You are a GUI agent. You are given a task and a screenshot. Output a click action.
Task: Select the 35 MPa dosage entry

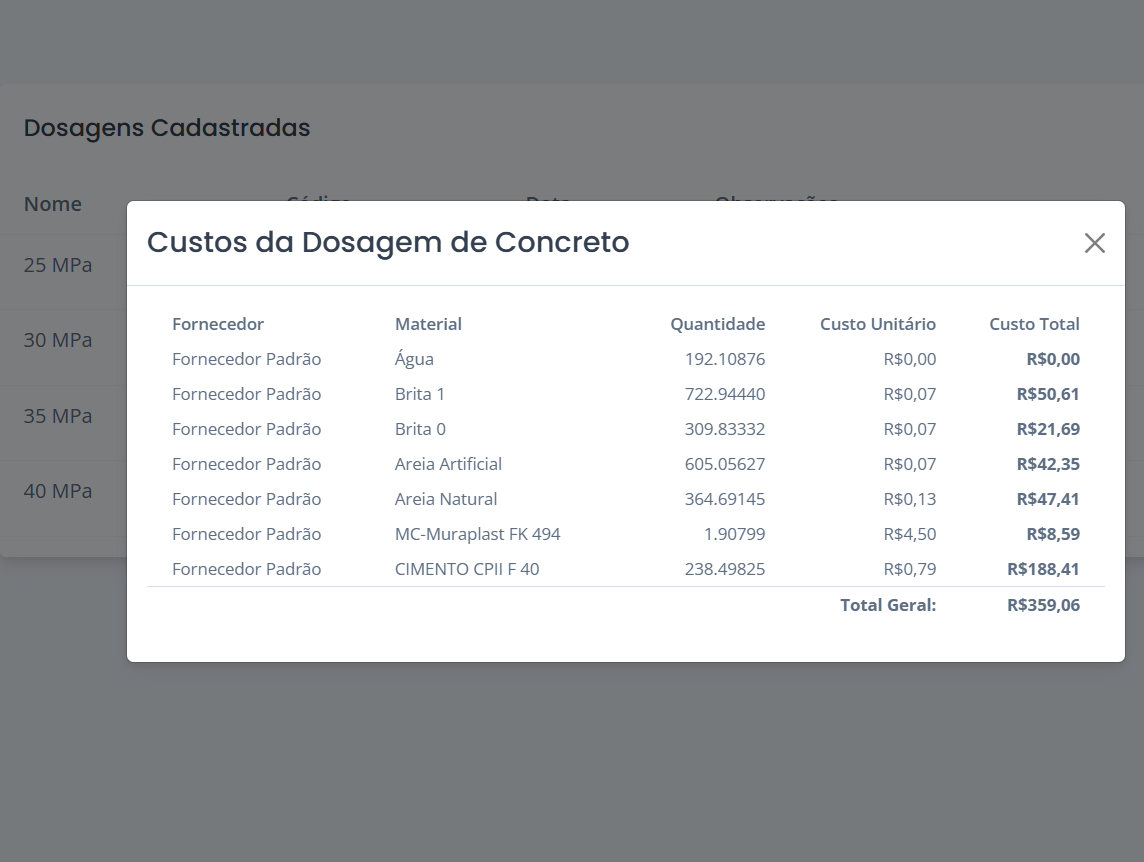tap(58, 416)
